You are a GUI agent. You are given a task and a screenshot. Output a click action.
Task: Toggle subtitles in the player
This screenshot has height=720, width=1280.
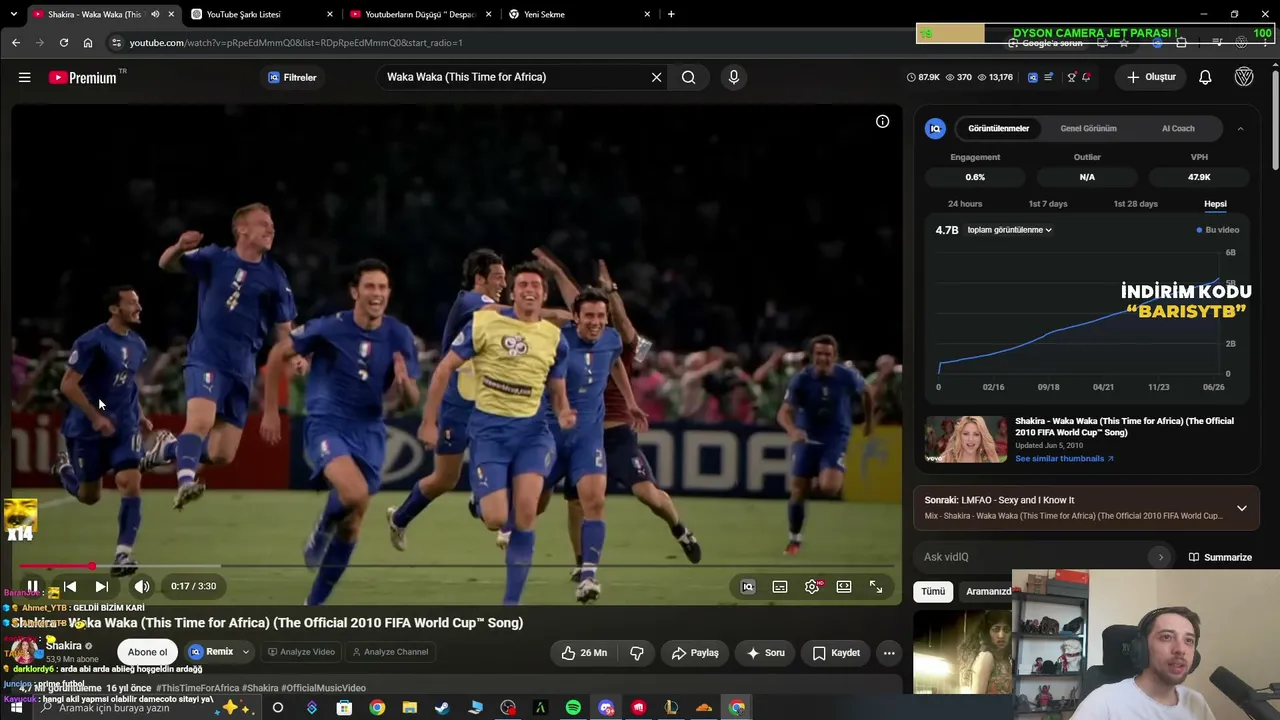click(x=780, y=587)
